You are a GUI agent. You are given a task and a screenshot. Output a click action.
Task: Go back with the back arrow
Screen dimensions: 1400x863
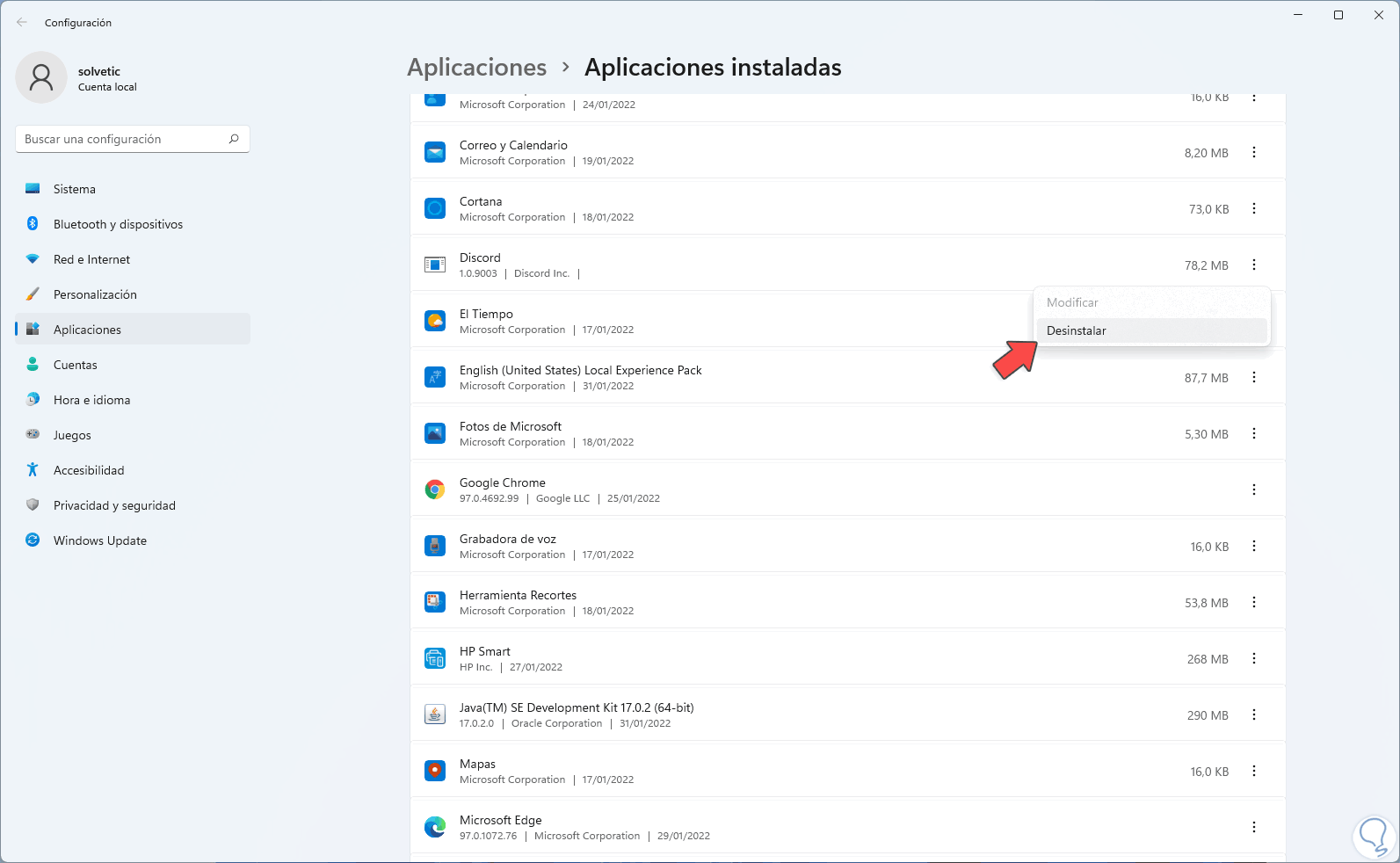(22, 23)
